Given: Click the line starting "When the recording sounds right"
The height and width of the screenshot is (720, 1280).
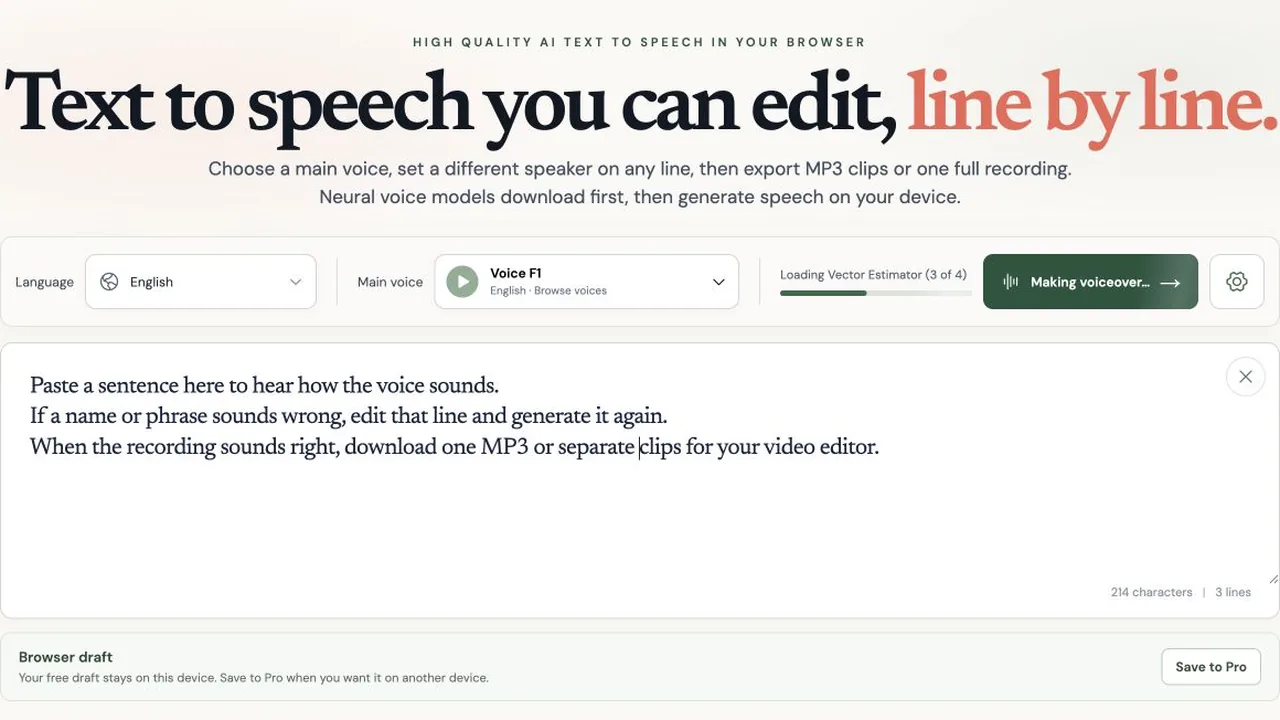Looking at the screenshot, I should click(x=454, y=446).
